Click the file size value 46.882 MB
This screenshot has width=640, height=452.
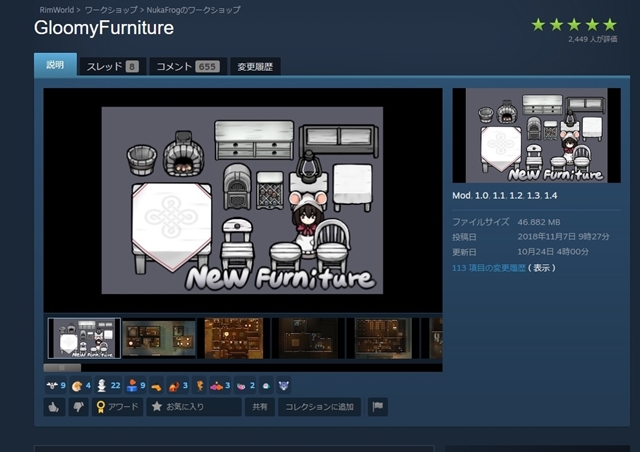(x=539, y=222)
